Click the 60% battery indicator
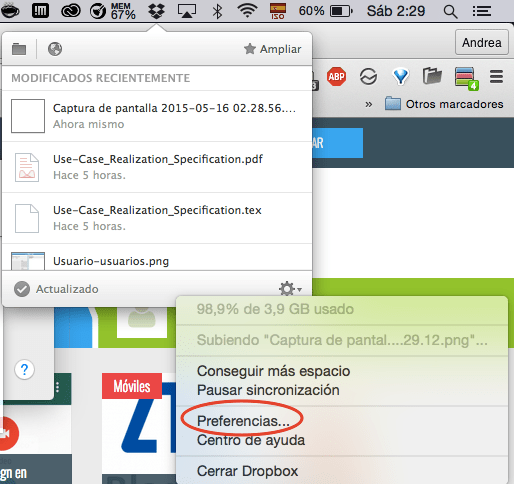514x484 pixels. coord(326,11)
